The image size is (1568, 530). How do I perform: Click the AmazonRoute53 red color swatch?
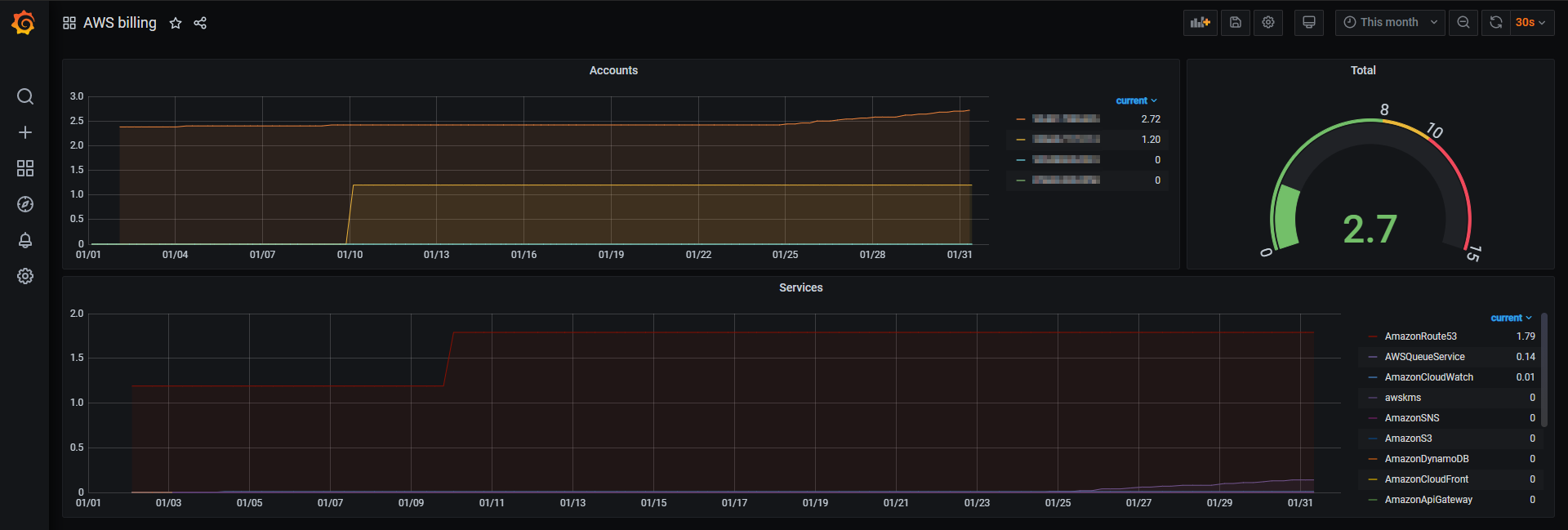pos(1373,336)
